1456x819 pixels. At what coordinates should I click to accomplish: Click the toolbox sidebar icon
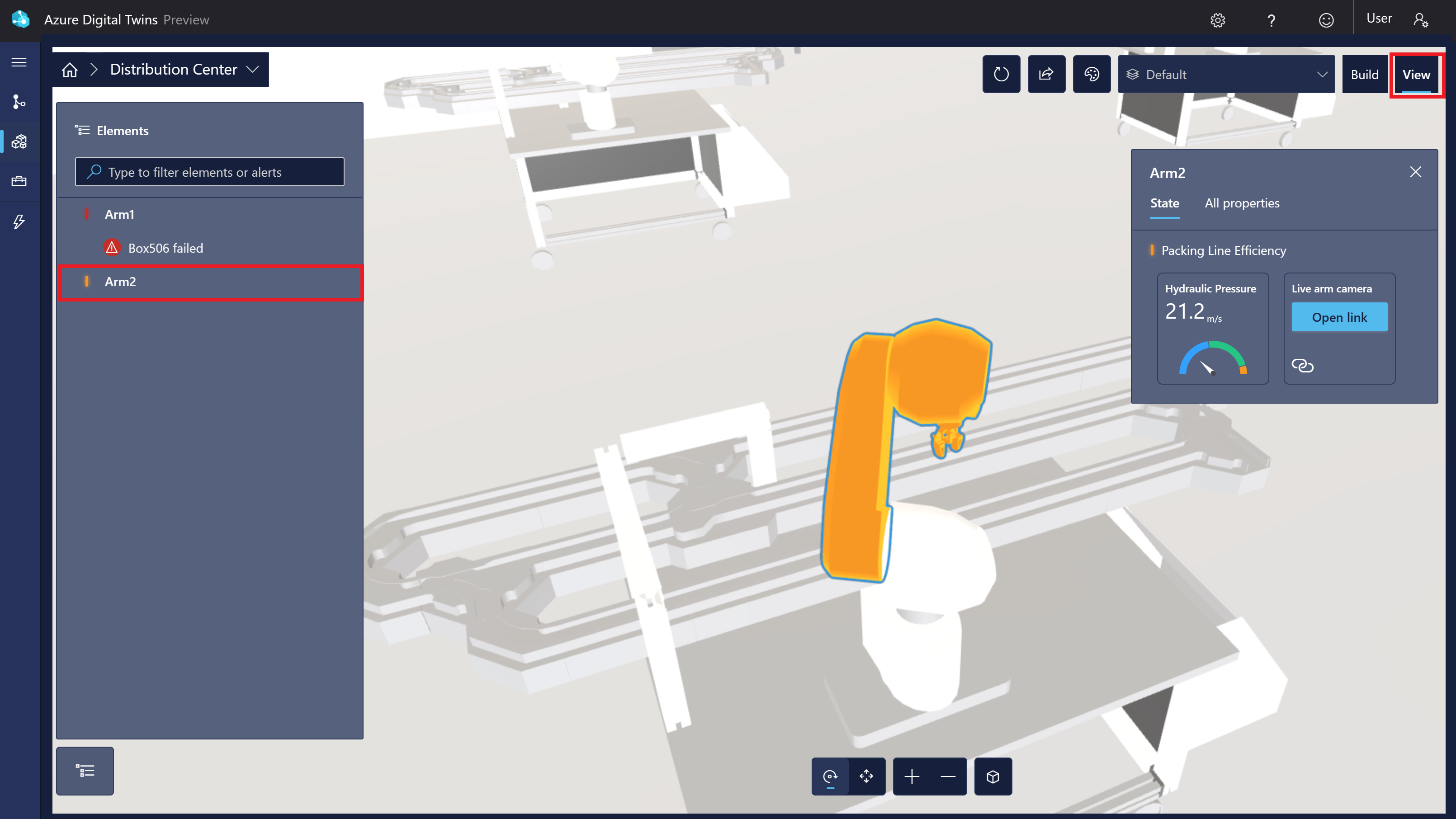click(19, 181)
